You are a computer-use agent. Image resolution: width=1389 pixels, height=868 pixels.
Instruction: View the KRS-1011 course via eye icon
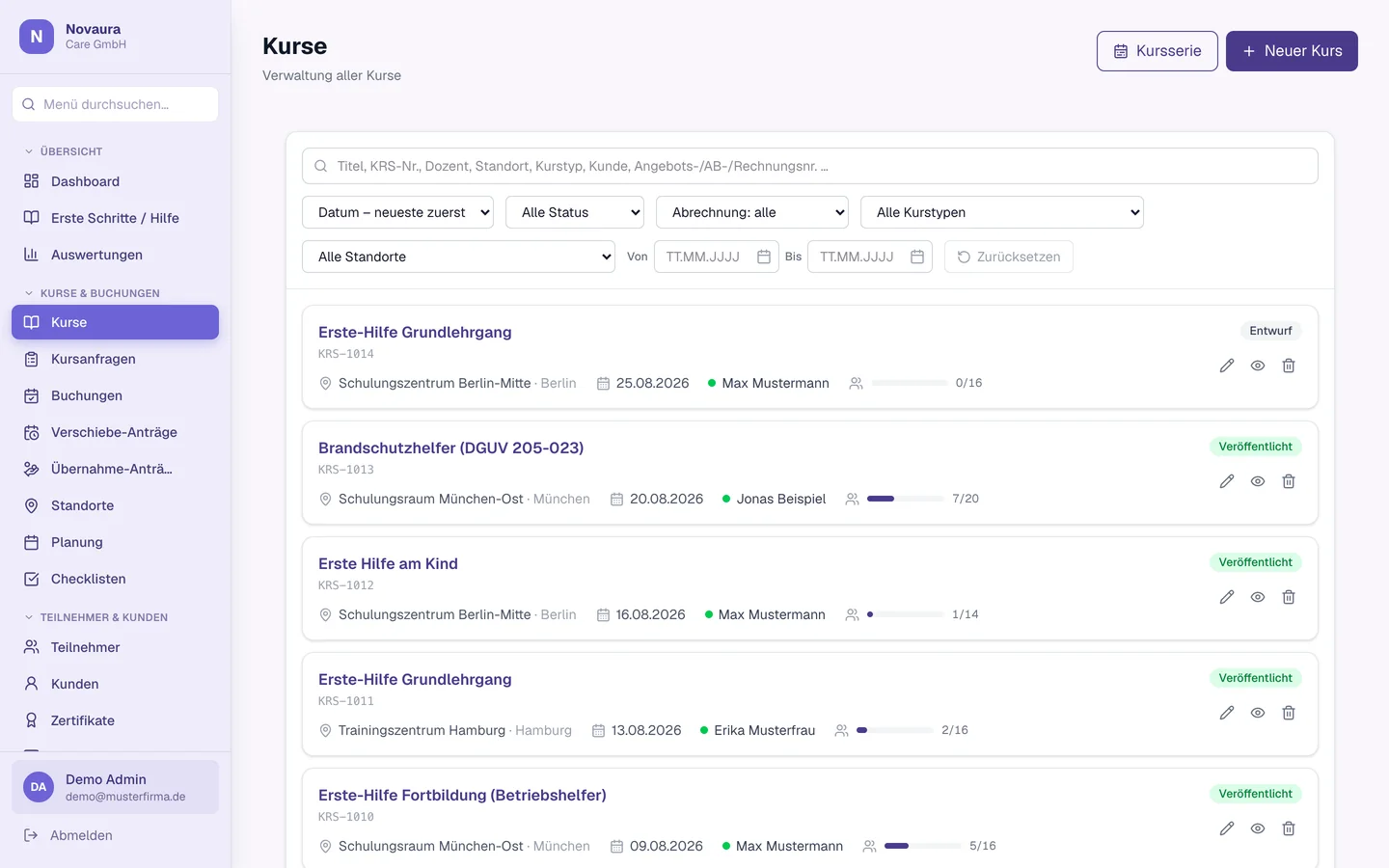(x=1258, y=713)
